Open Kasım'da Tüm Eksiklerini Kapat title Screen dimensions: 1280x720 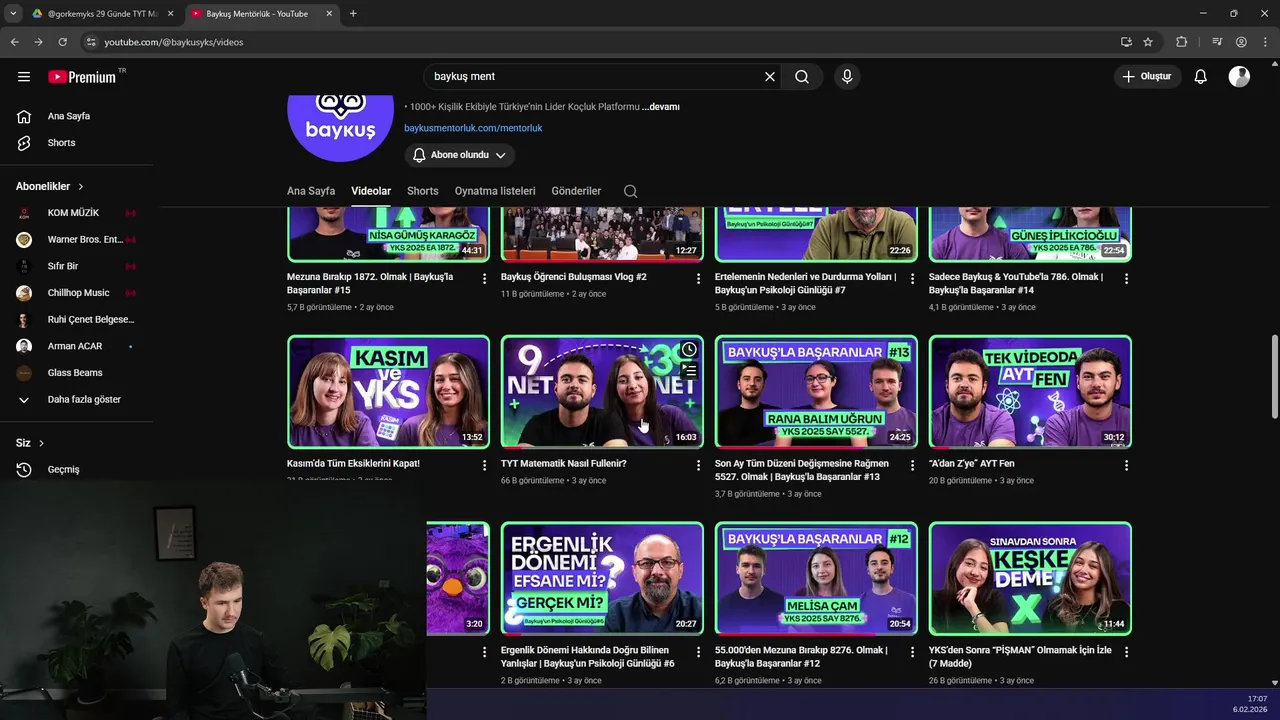pyautogui.click(x=353, y=464)
